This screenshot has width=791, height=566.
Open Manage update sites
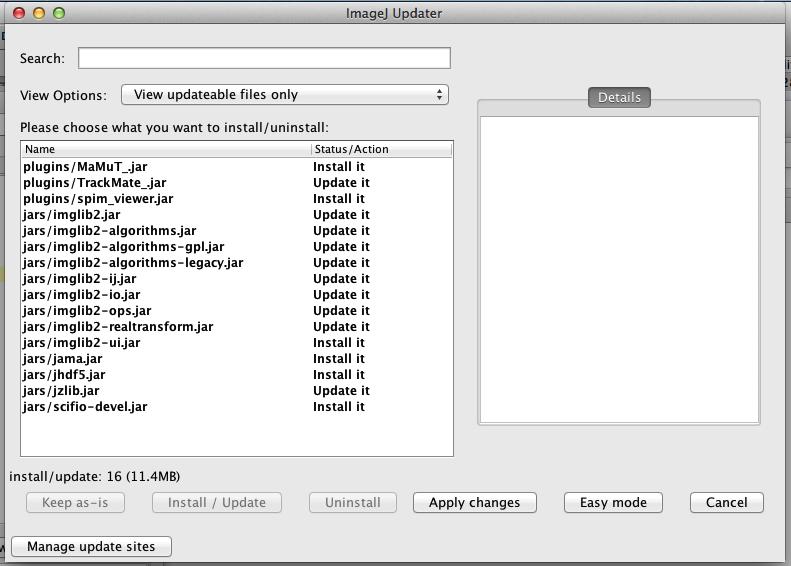(91, 546)
